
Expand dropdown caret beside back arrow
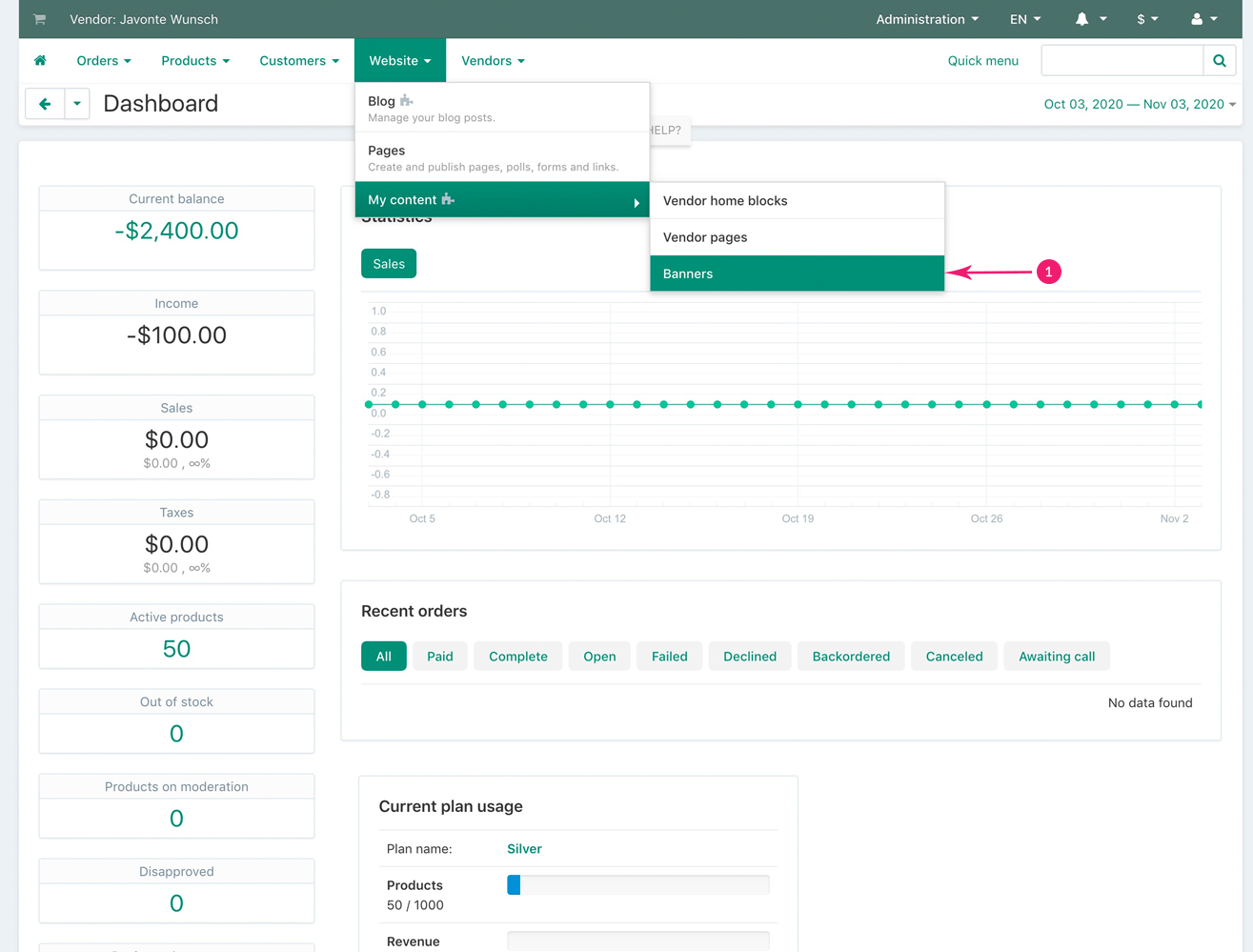point(77,104)
